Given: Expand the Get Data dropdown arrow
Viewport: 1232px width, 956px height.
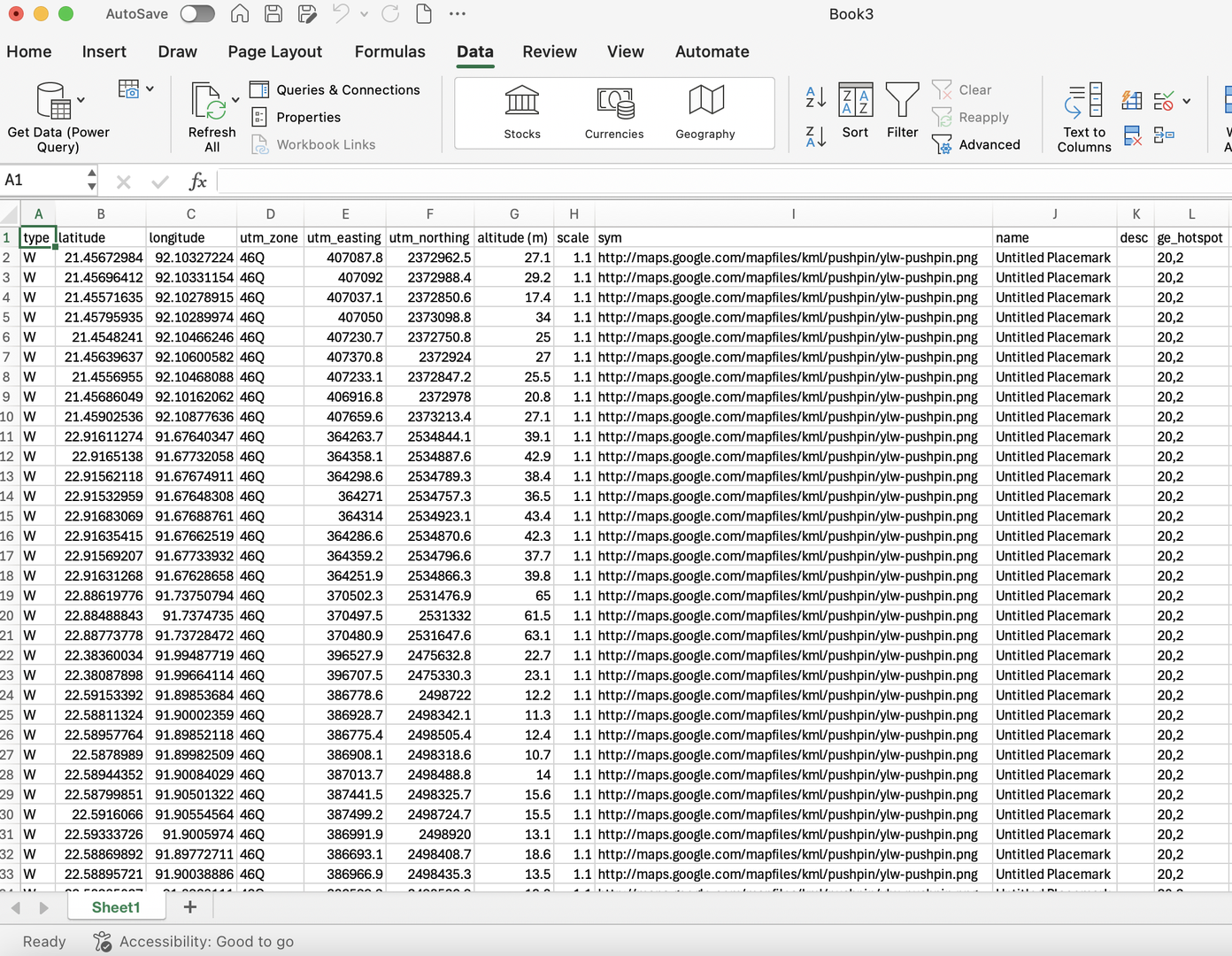Looking at the screenshot, I should tap(81, 100).
